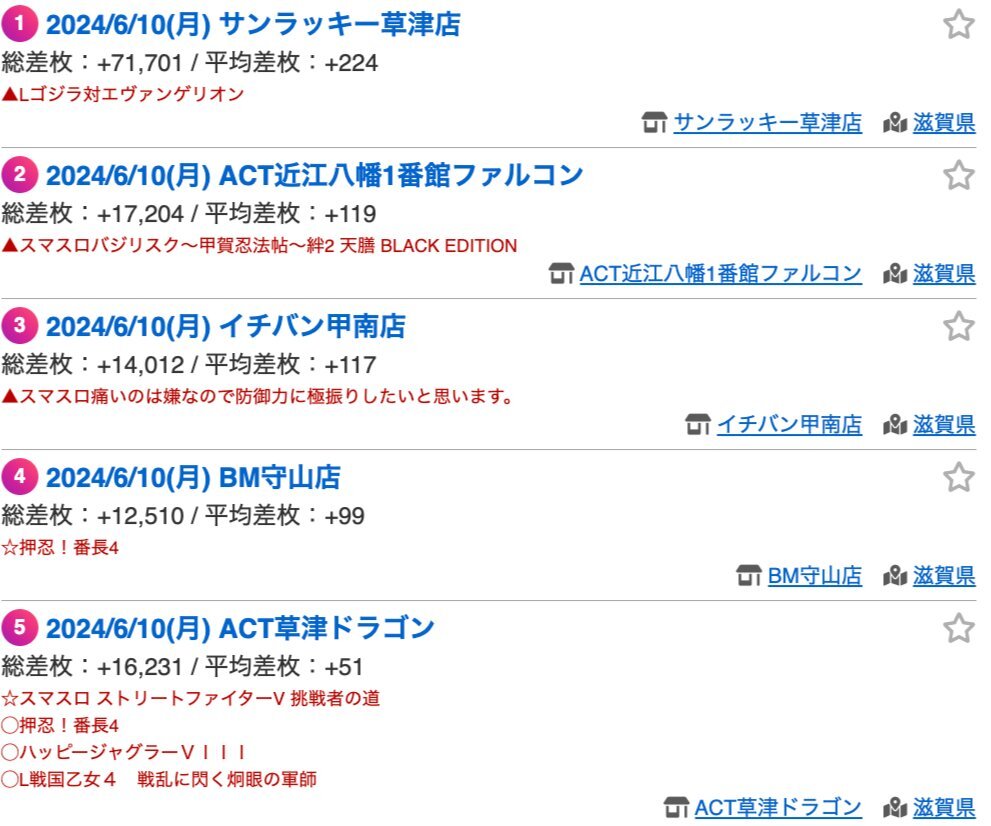Click 滋賀県 link in the BM守山店 entry
The height and width of the screenshot is (826, 991).
(944, 576)
